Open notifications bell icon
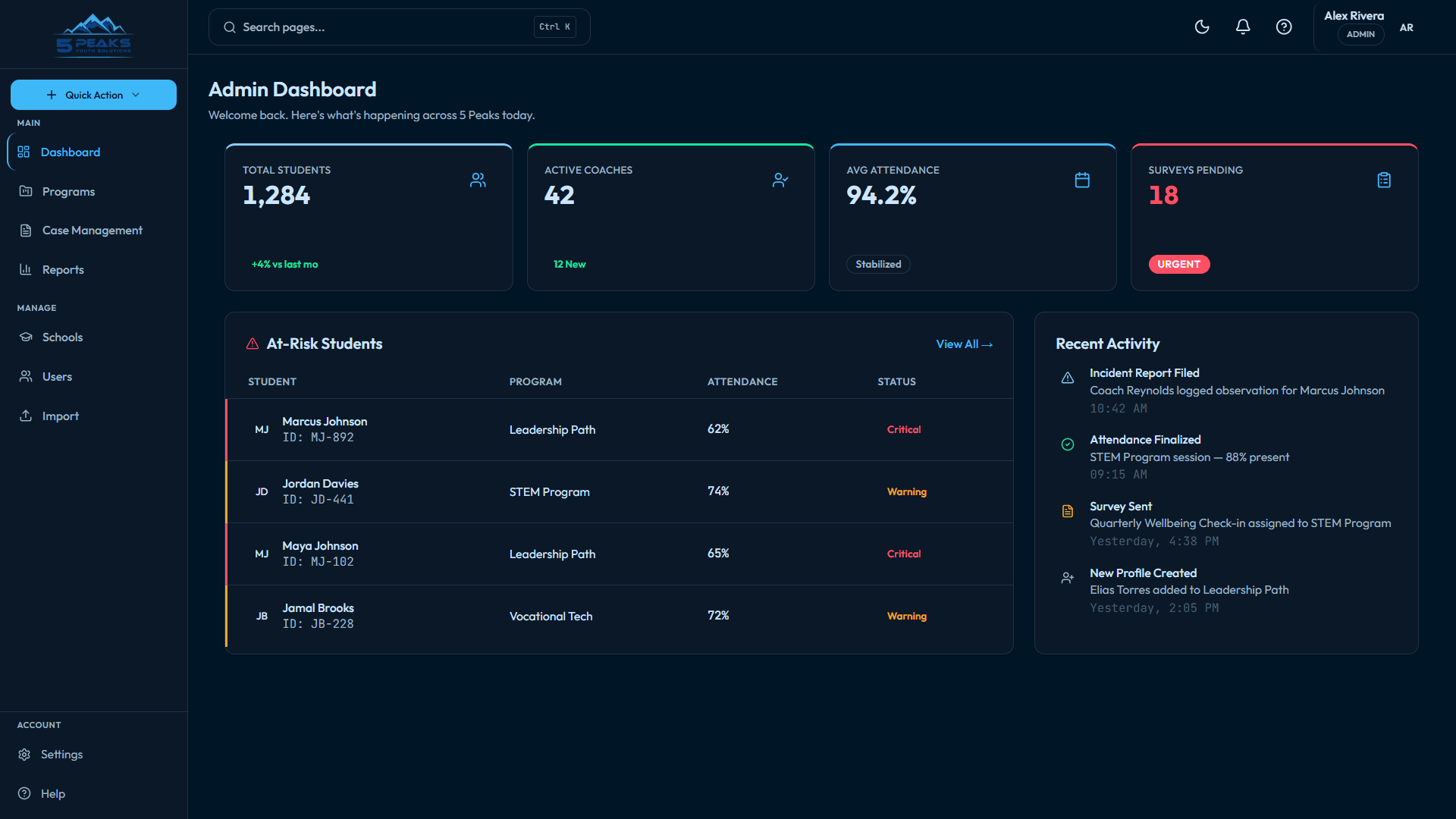The width and height of the screenshot is (1456, 819). pyautogui.click(x=1243, y=27)
